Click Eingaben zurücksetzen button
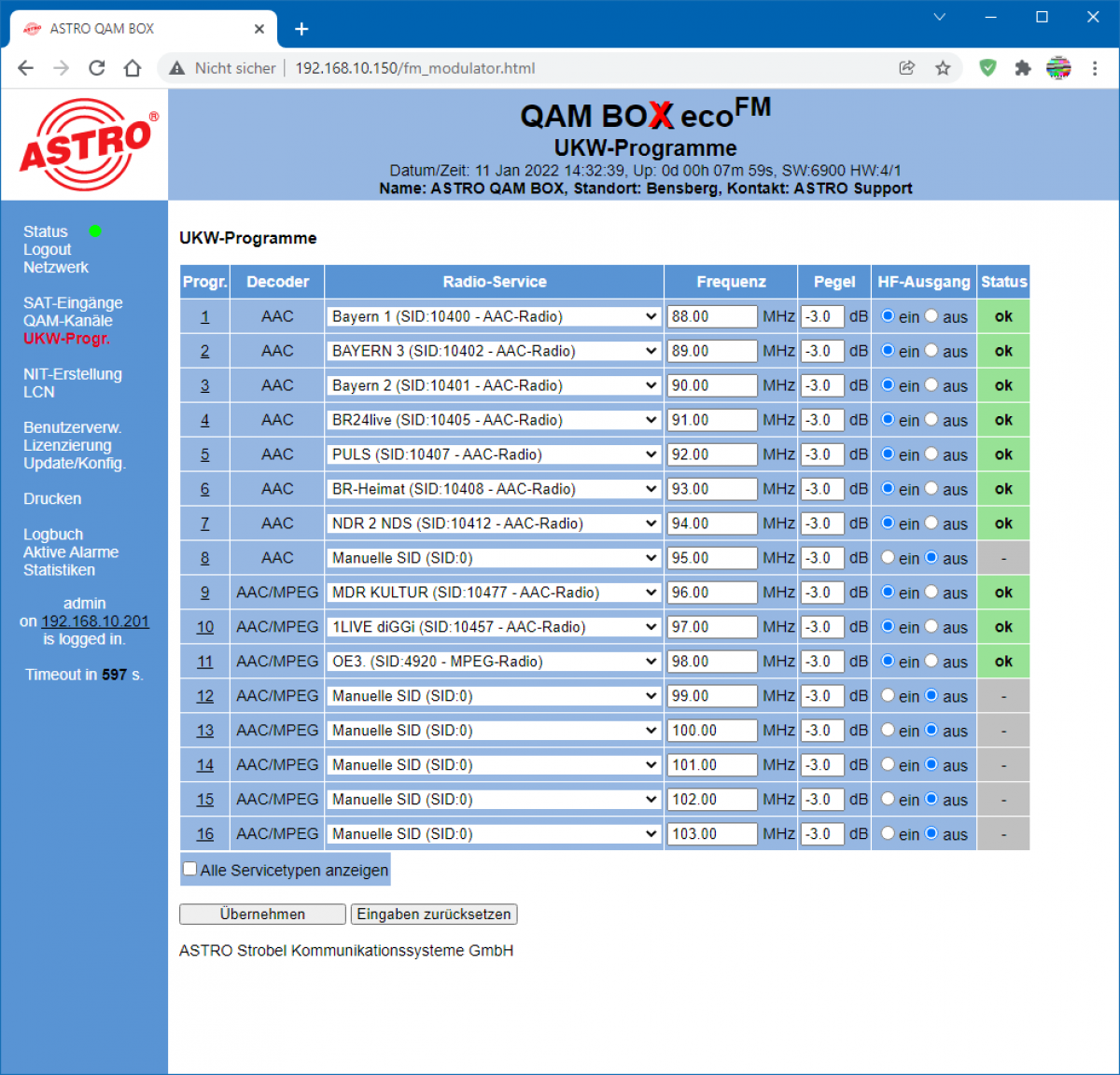 click(434, 914)
